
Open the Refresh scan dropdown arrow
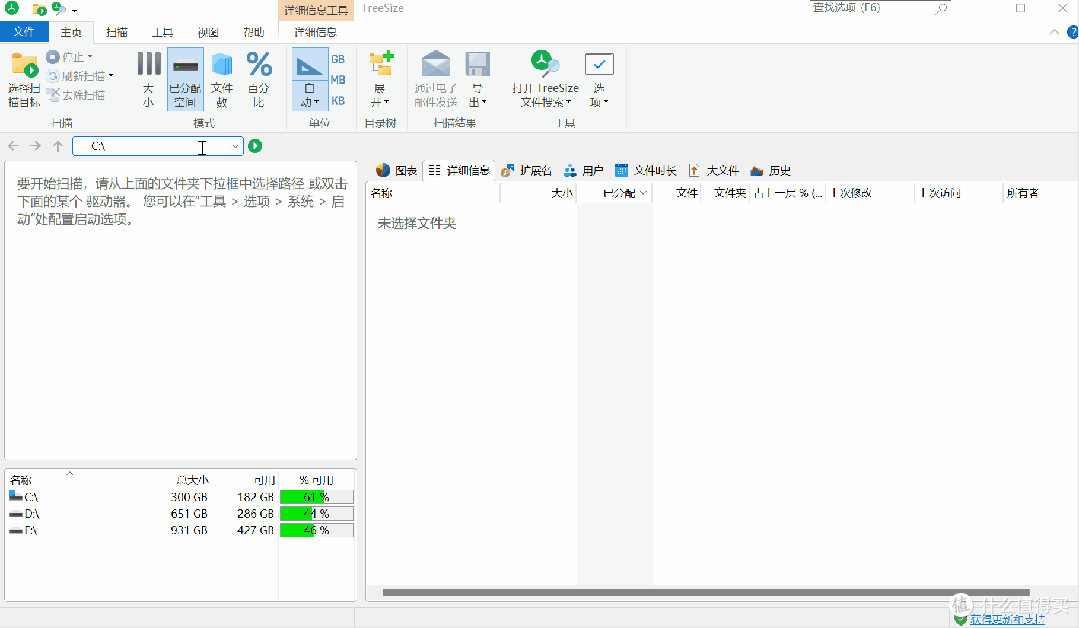coord(111,76)
